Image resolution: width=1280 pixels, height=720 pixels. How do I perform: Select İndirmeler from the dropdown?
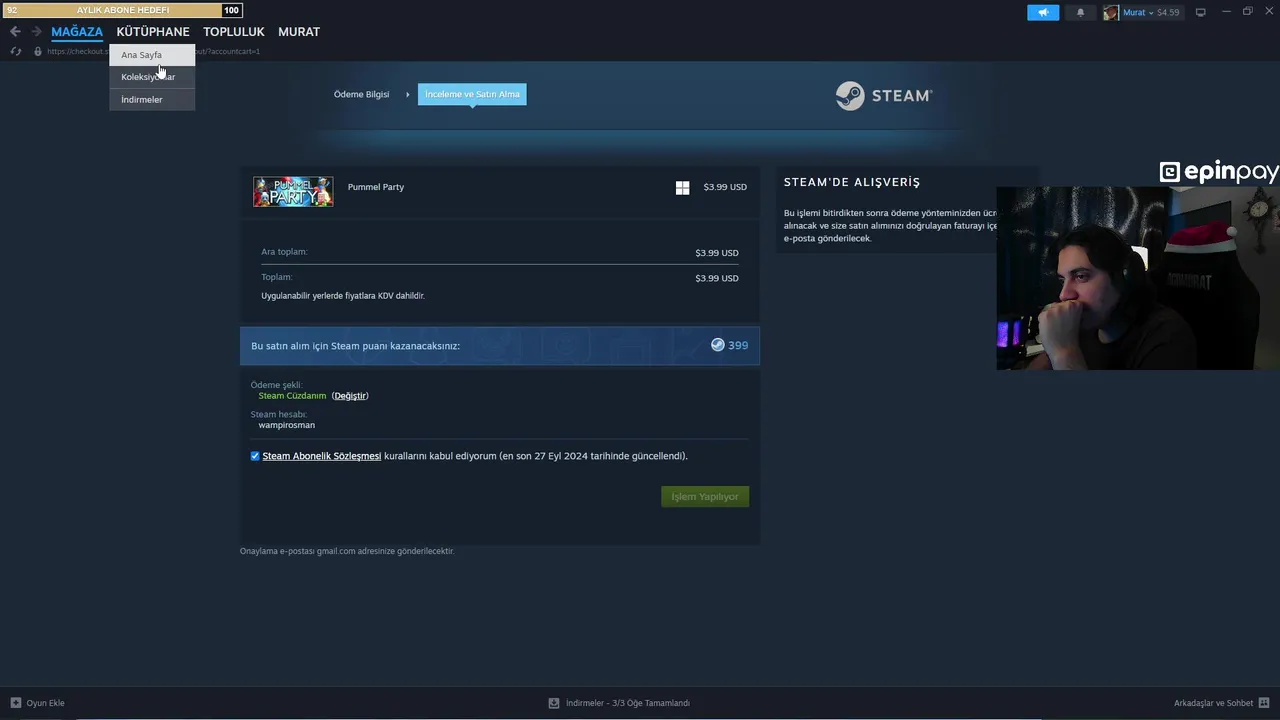(x=152, y=99)
